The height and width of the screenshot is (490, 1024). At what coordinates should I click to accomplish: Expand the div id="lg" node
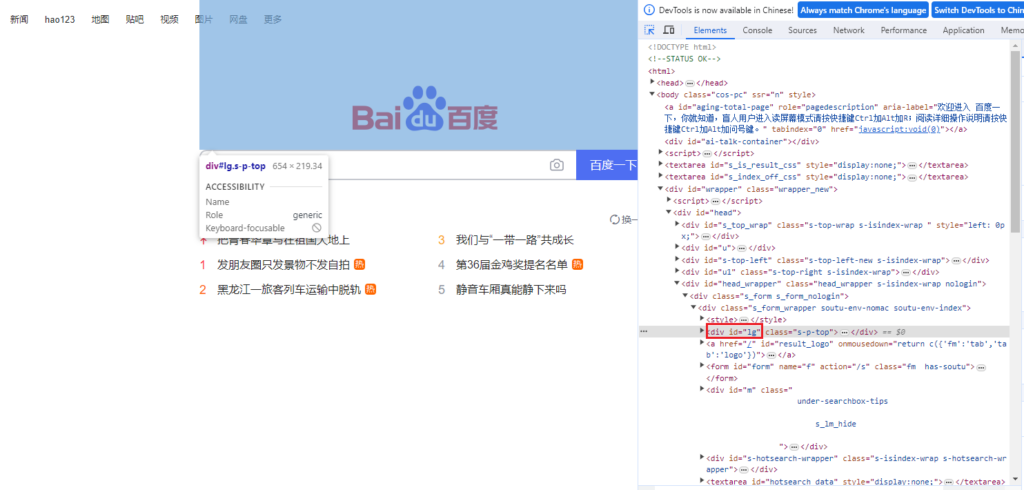pos(702,331)
